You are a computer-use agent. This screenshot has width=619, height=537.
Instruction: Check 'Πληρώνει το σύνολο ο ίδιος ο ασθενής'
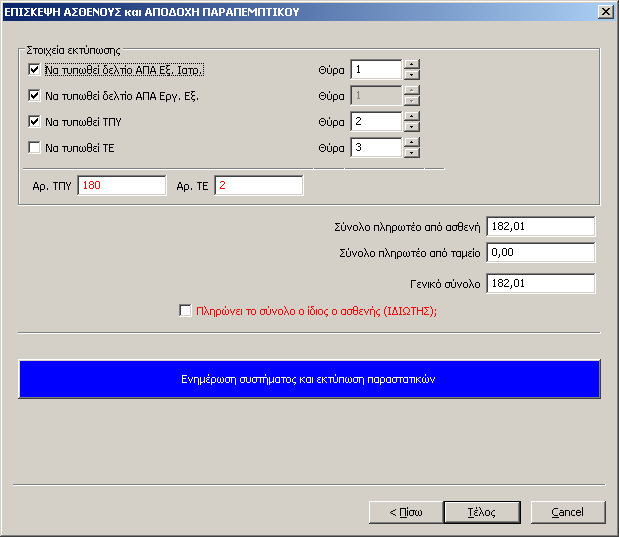click(x=185, y=311)
